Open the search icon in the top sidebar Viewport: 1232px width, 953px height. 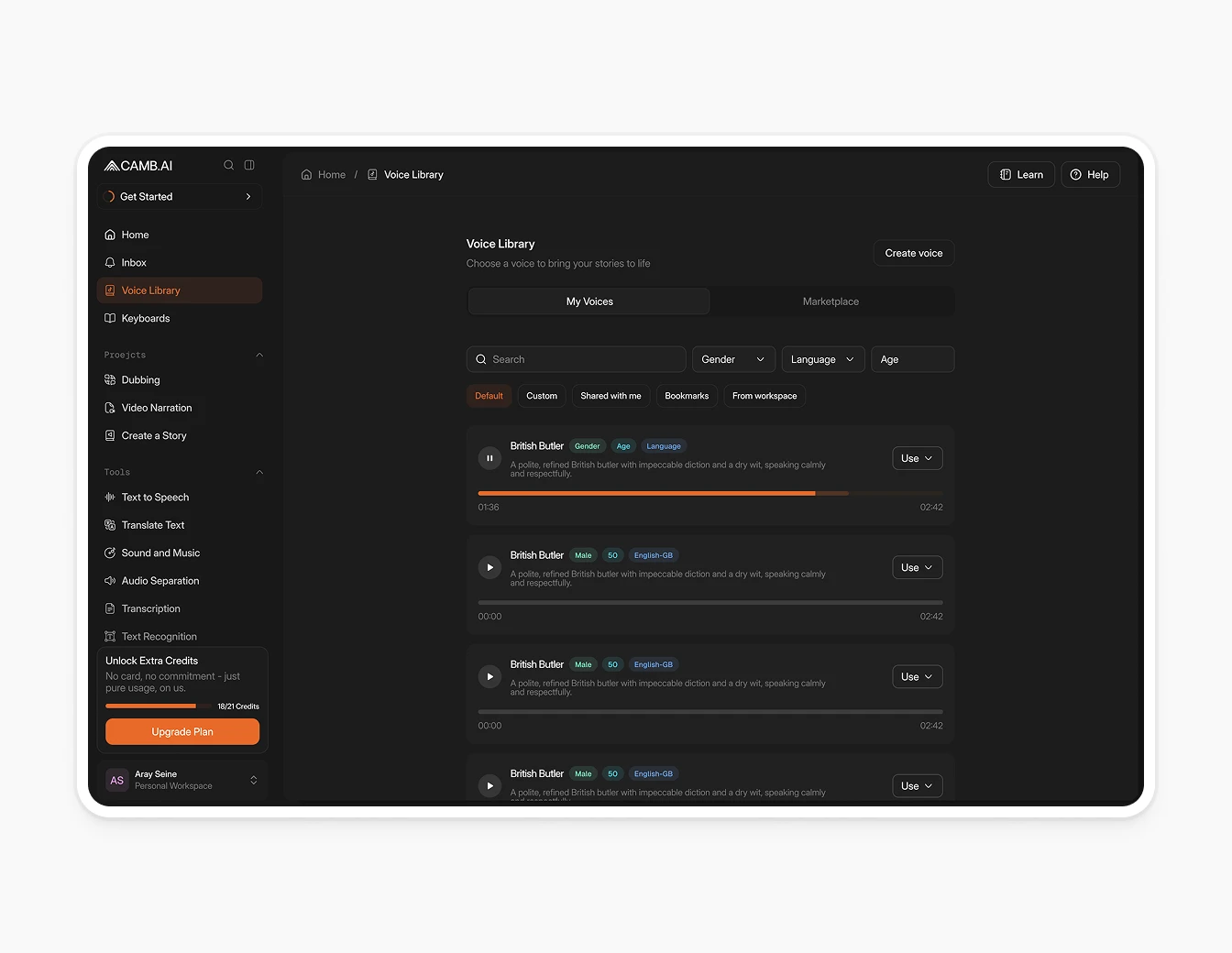(228, 165)
